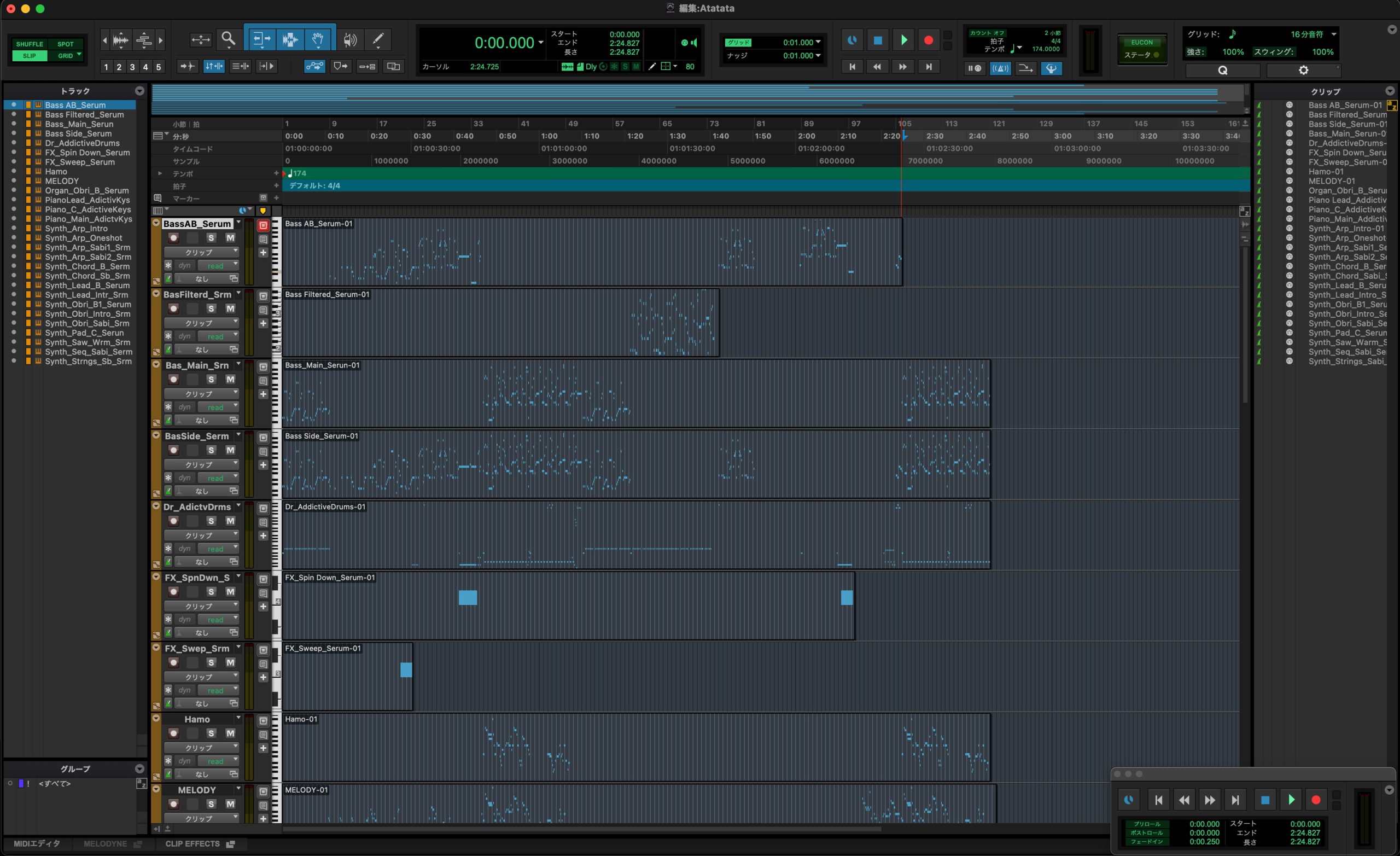Viewport: 1400px width, 856px height.
Task: Switch to MELODYNE tab
Action: click(112, 843)
